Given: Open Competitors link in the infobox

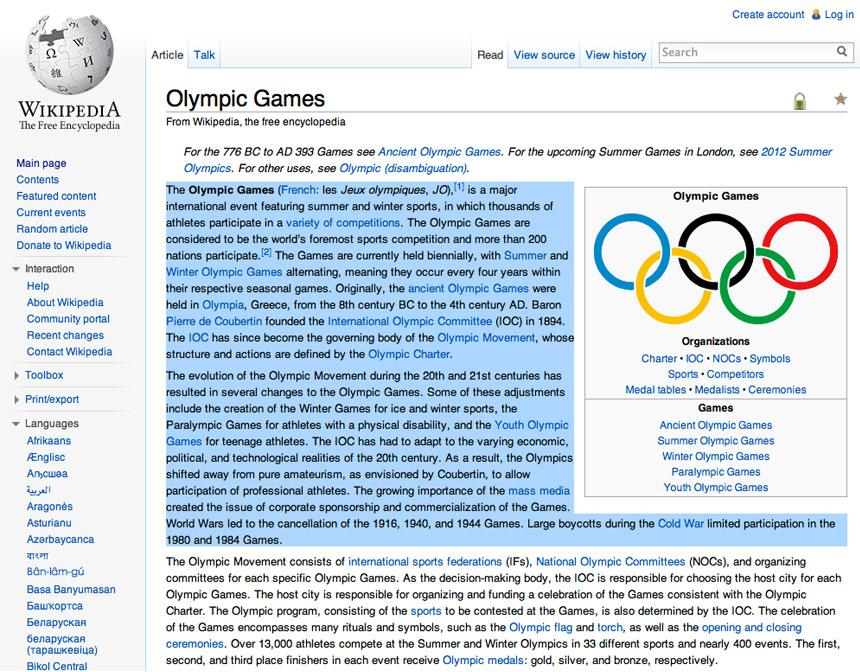Looking at the screenshot, I should pos(735,374).
